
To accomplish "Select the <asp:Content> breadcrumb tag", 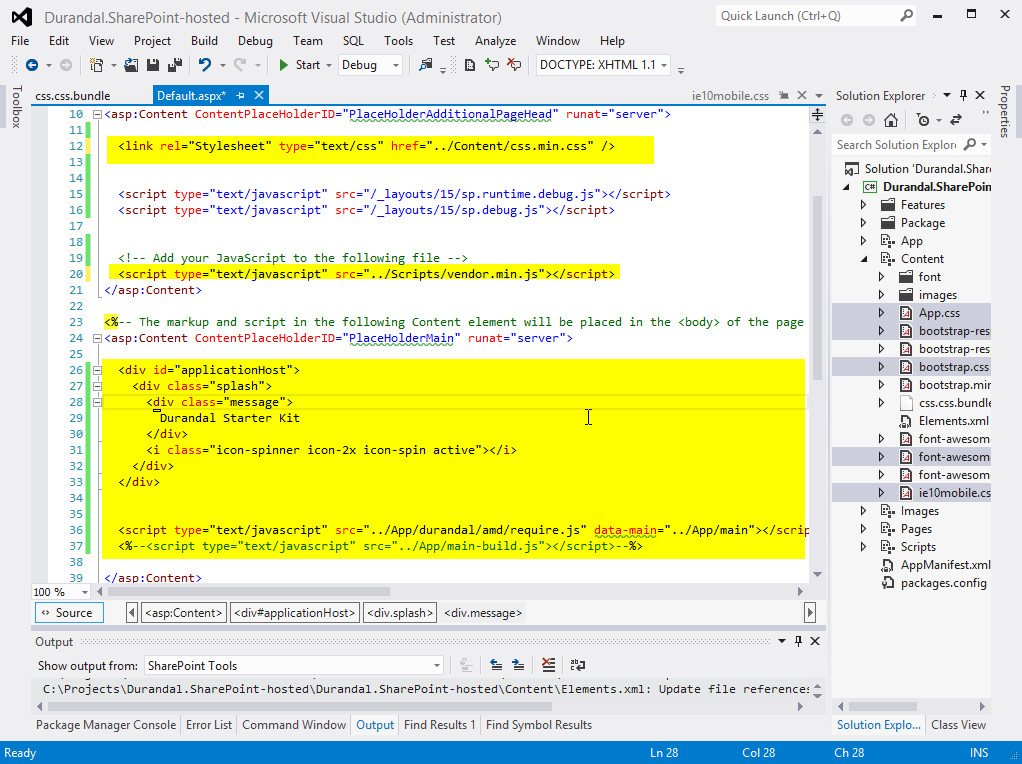I will (x=184, y=613).
